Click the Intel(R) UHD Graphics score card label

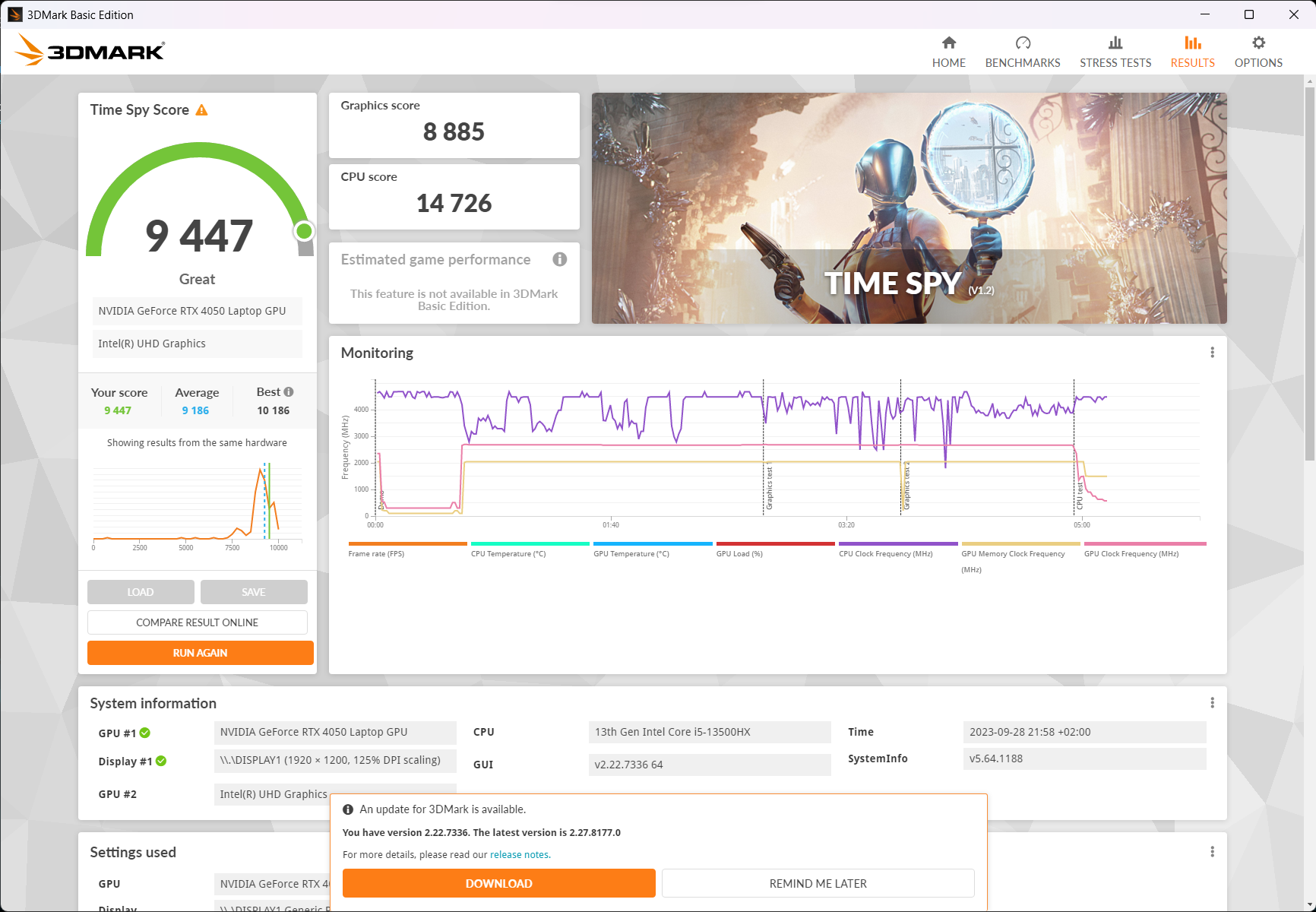click(x=198, y=344)
